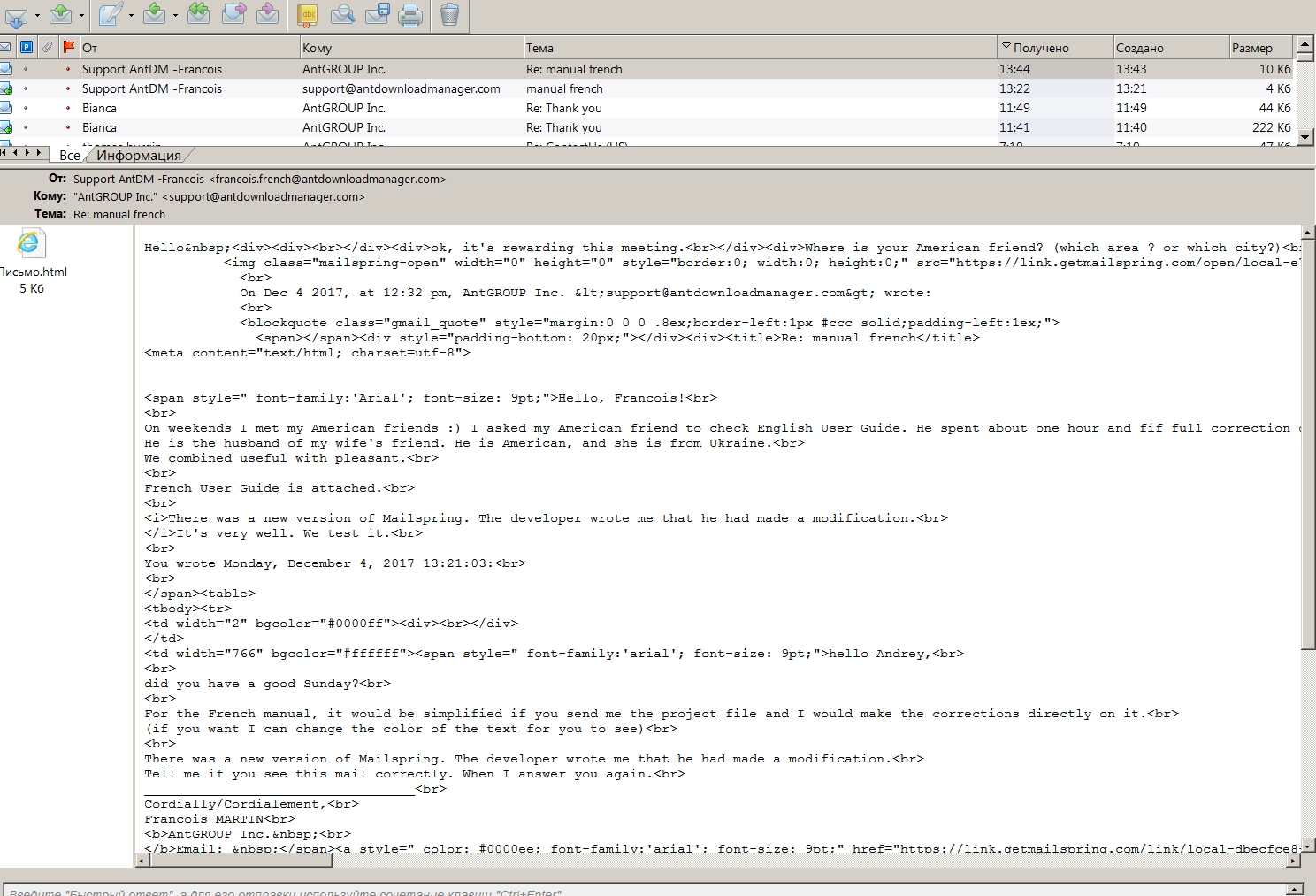Switch to the Информация tab
The image size is (1316, 896).
pos(138,155)
